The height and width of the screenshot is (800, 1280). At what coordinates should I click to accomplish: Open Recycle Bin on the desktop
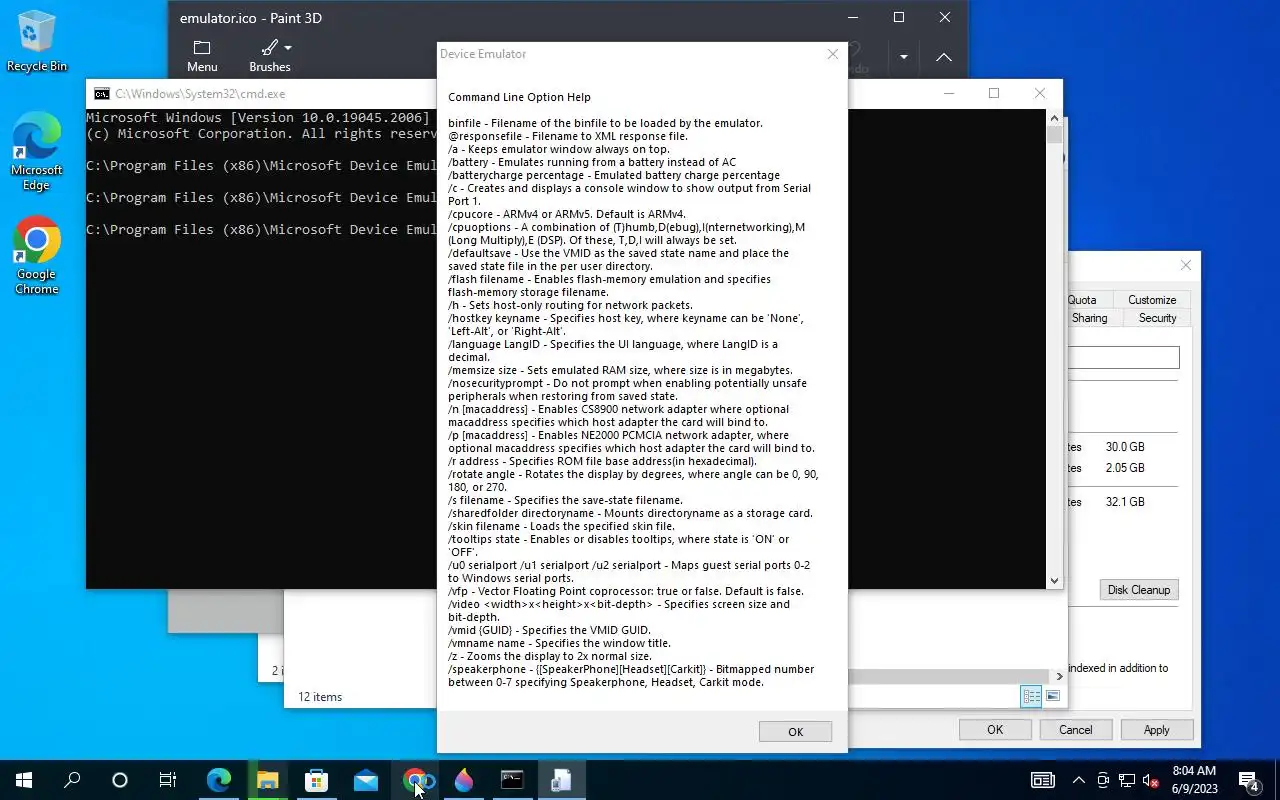point(36,41)
